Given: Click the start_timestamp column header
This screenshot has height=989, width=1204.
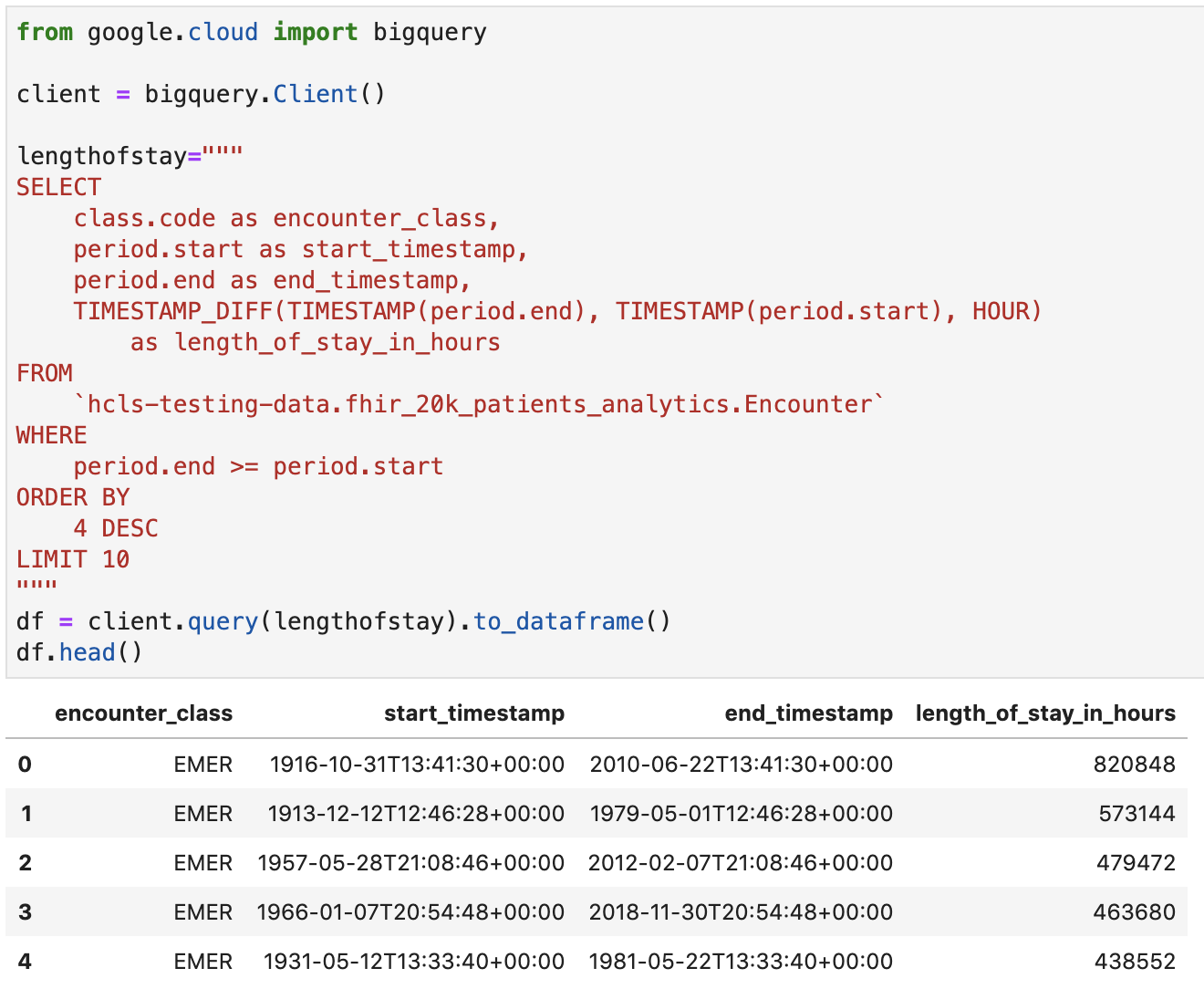Looking at the screenshot, I should tap(473, 713).
